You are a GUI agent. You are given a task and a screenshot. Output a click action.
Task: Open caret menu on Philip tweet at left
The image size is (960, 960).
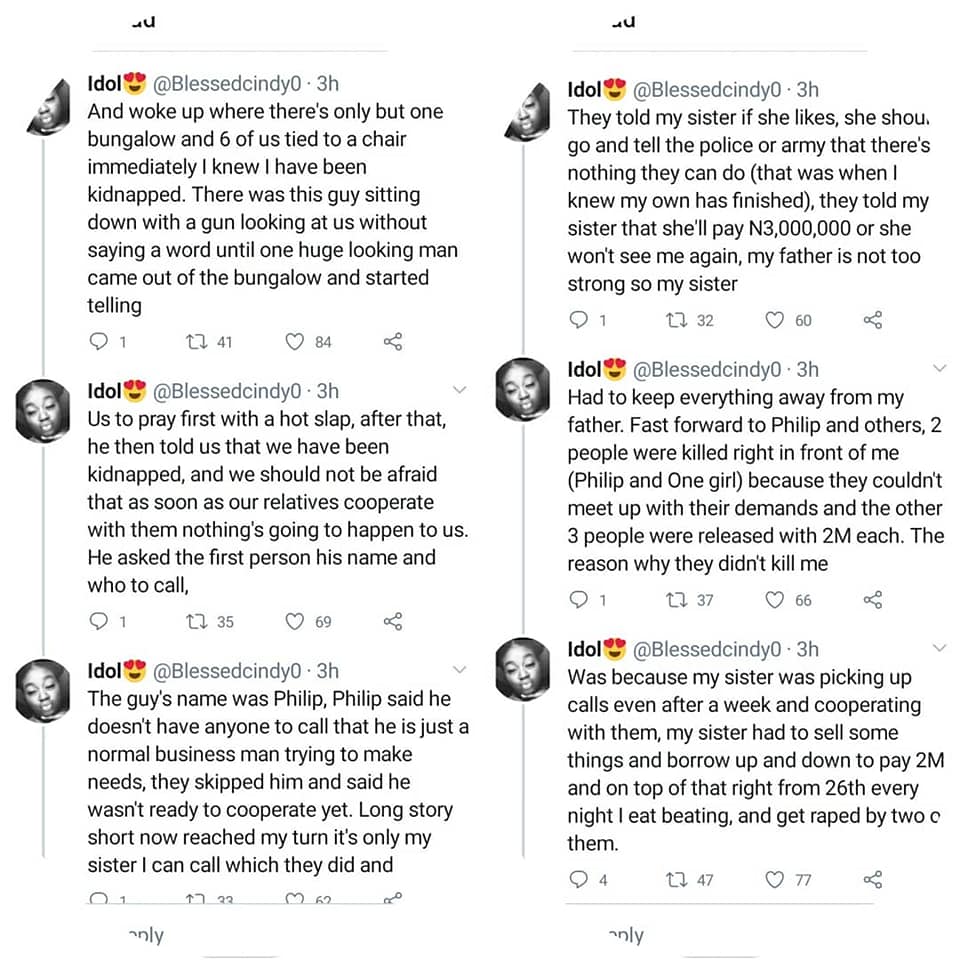tap(460, 669)
